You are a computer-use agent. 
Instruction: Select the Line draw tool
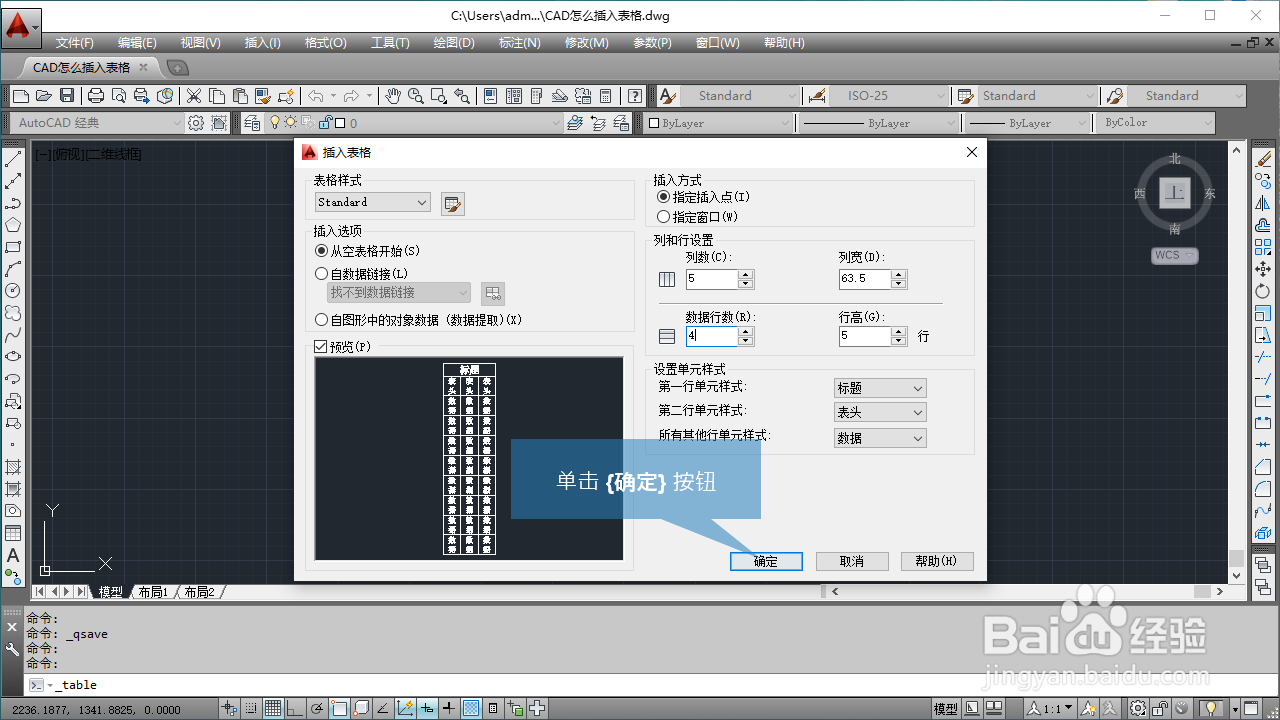pyautogui.click(x=13, y=159)
